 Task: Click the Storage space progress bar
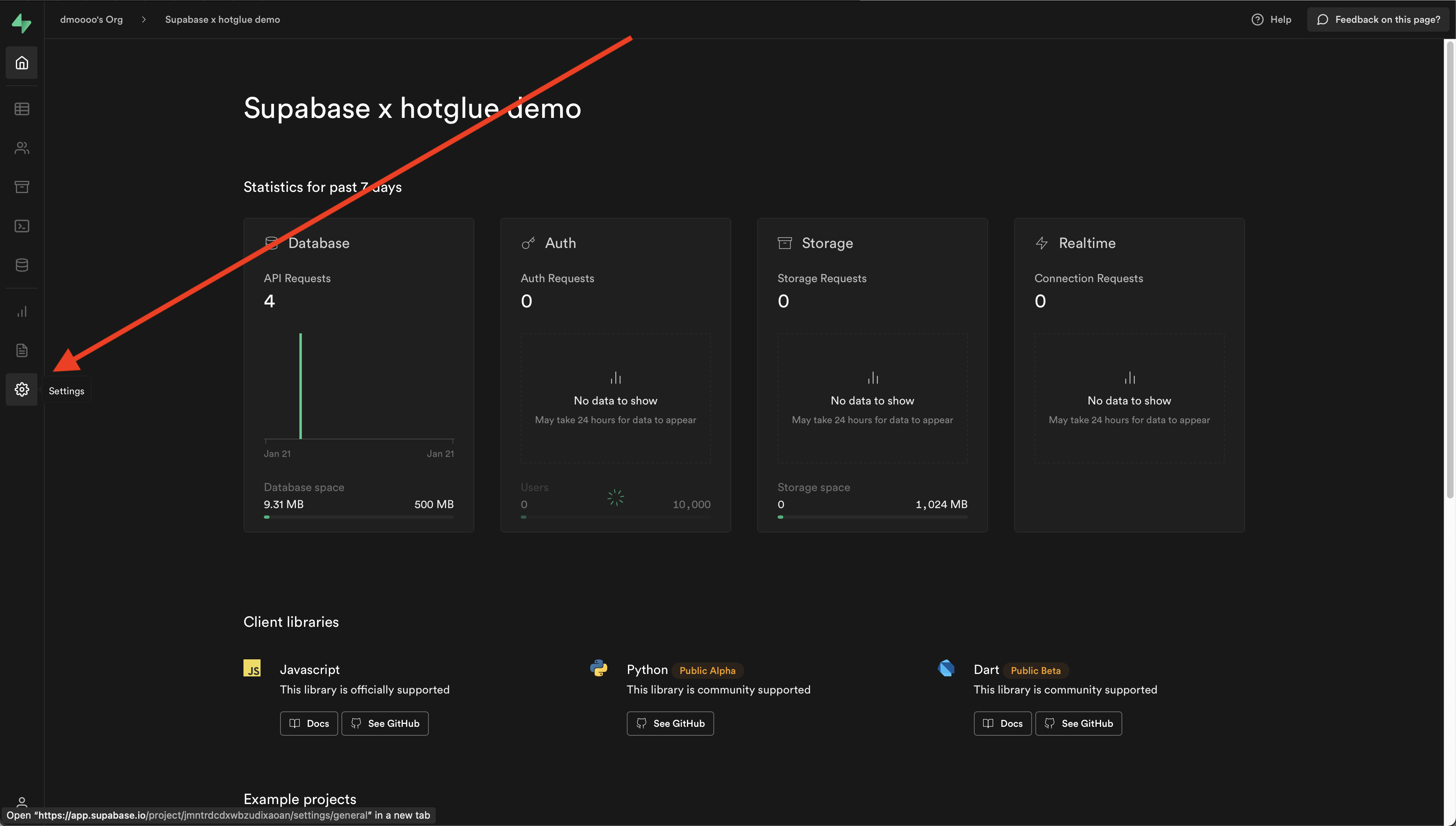click(x=872, y=517)
